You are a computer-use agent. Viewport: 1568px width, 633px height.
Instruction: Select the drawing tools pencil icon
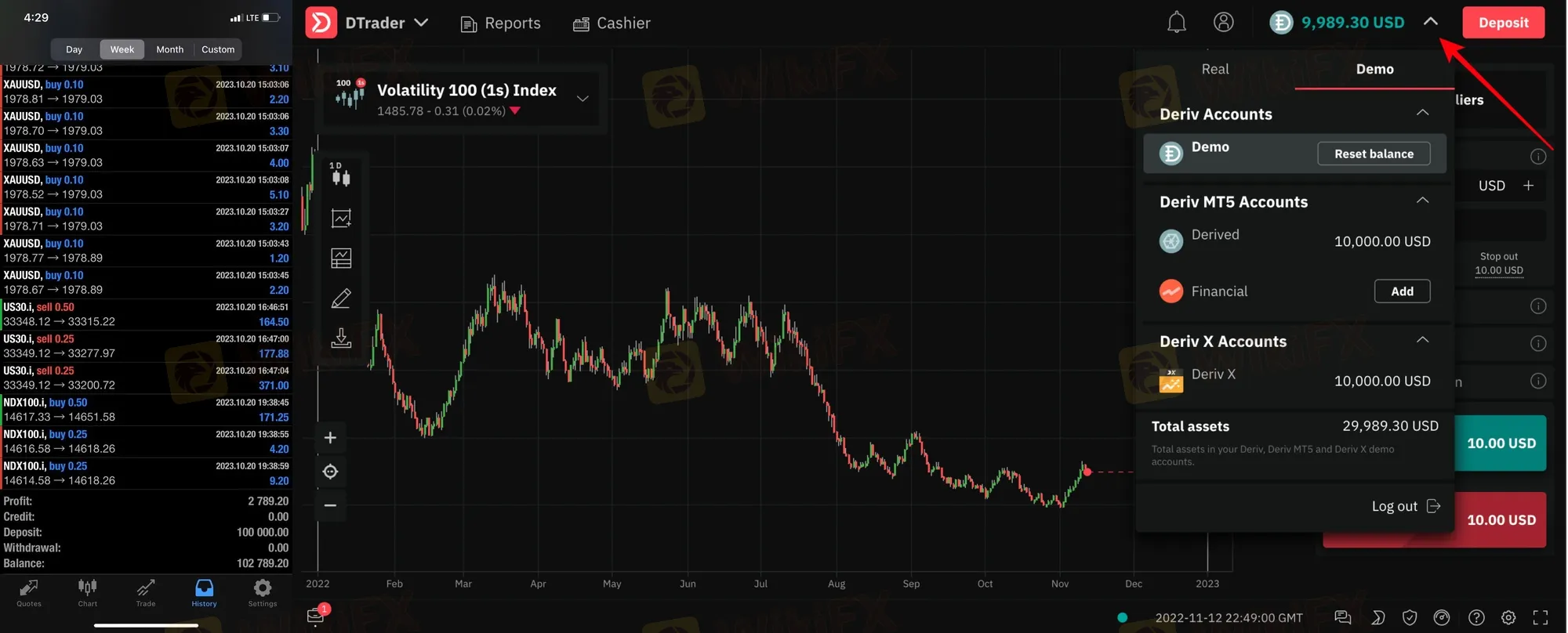[x=341, y=298]
